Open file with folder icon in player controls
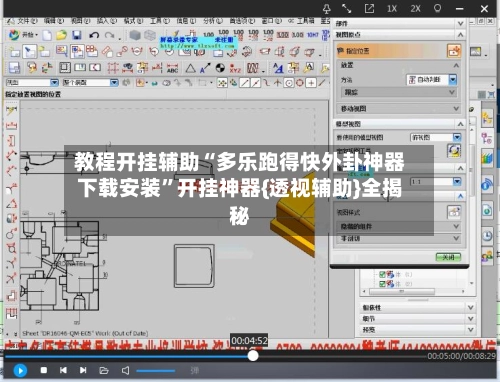 (x=104, y=370)
